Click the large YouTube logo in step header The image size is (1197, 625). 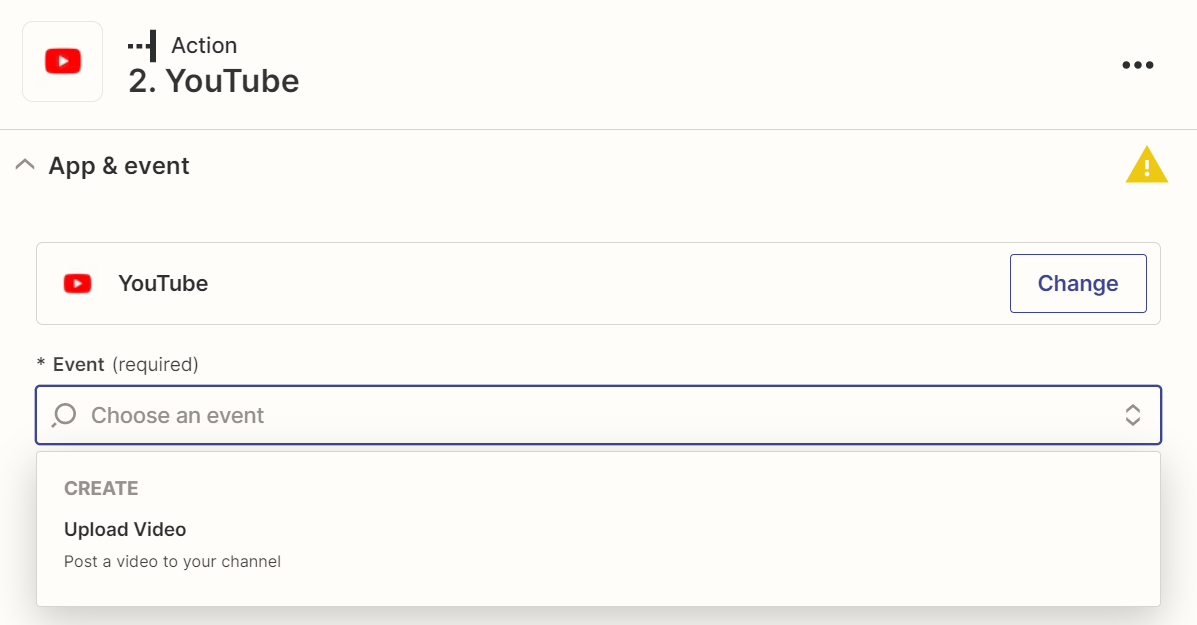tap(63, 62)
